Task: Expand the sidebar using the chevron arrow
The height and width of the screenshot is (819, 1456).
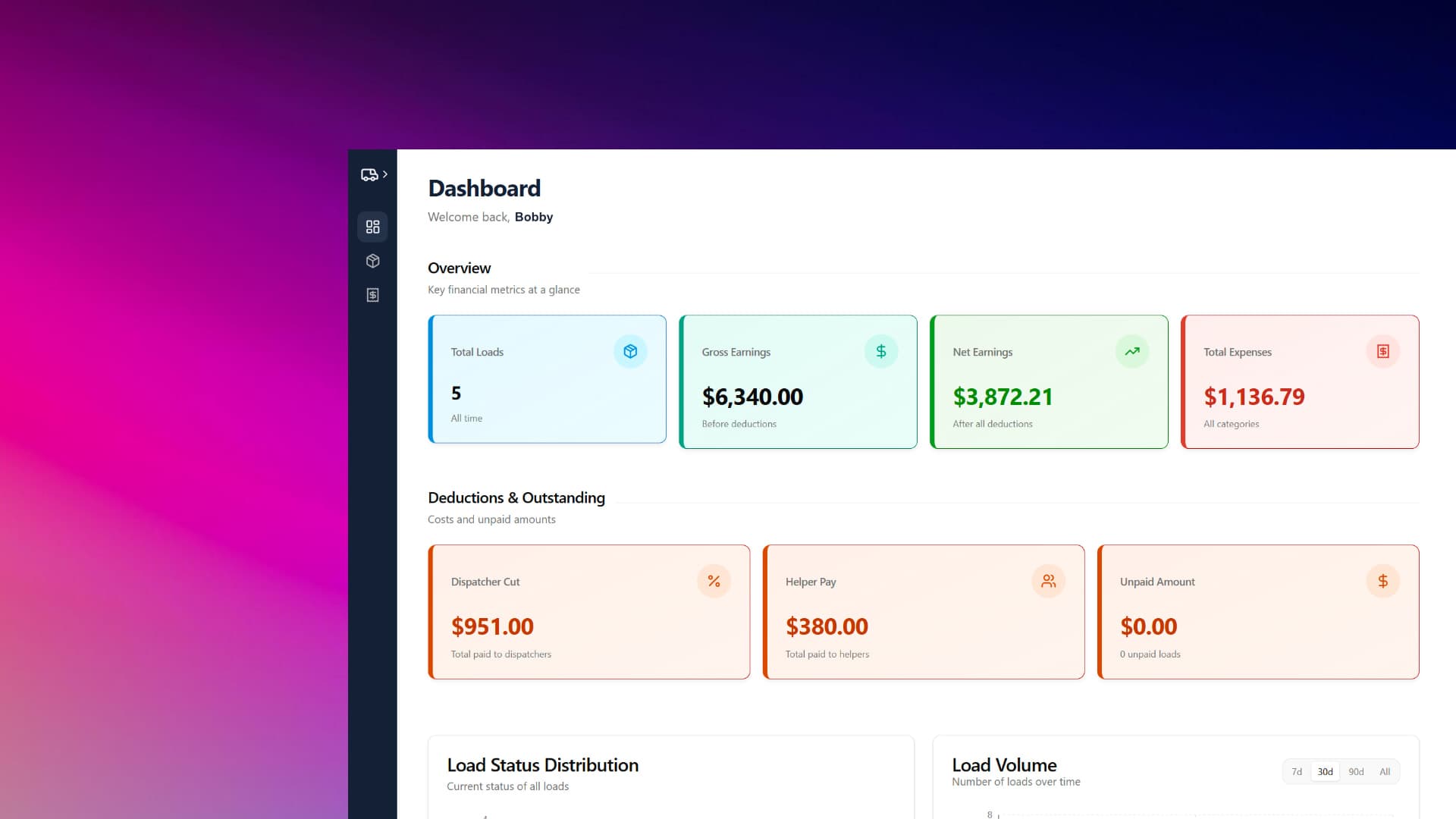Action: click(385, 174)
